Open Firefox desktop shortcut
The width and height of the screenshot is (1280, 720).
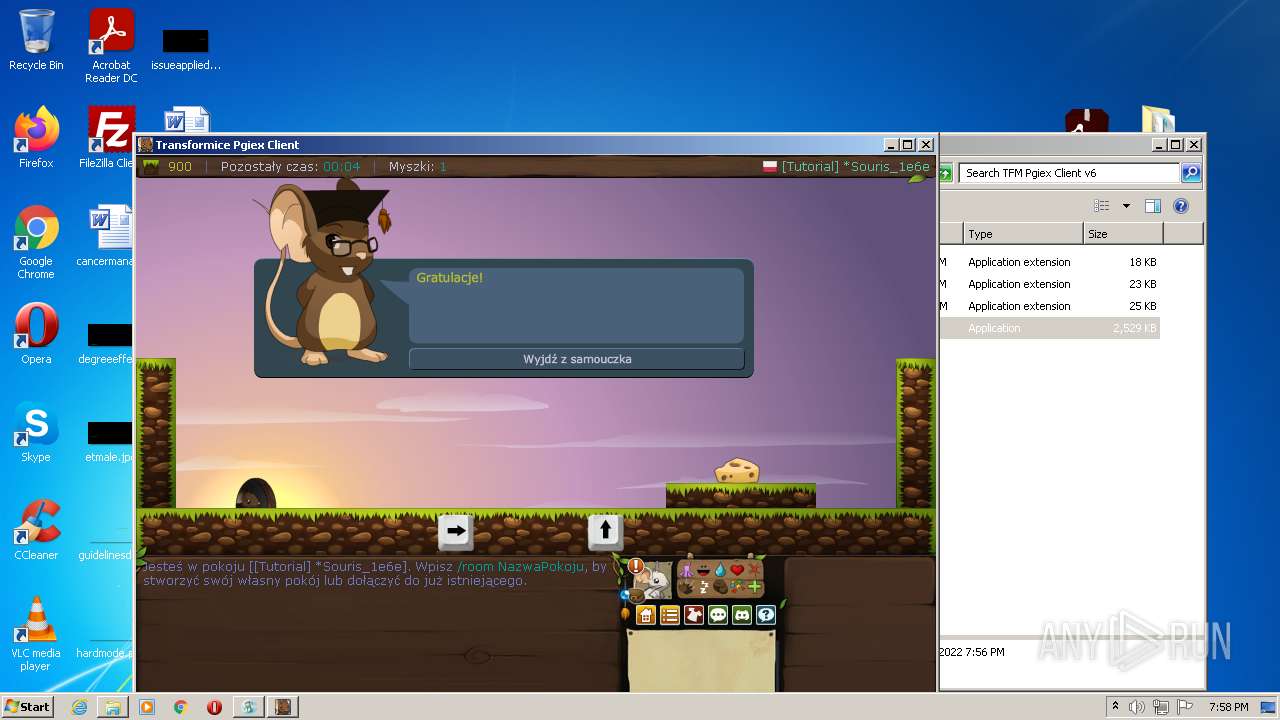coord(36,138)
